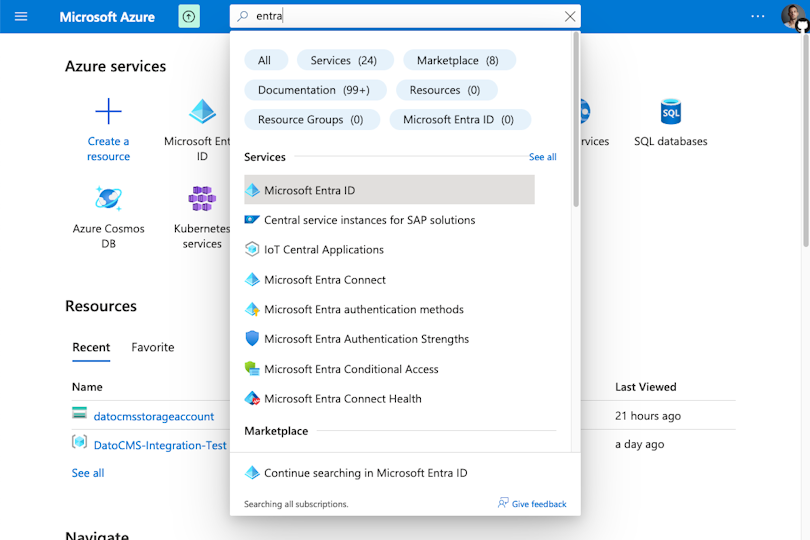Click the 'a day ago' cell
Viewport: 810px width, 540px height.
coord(640,444)
